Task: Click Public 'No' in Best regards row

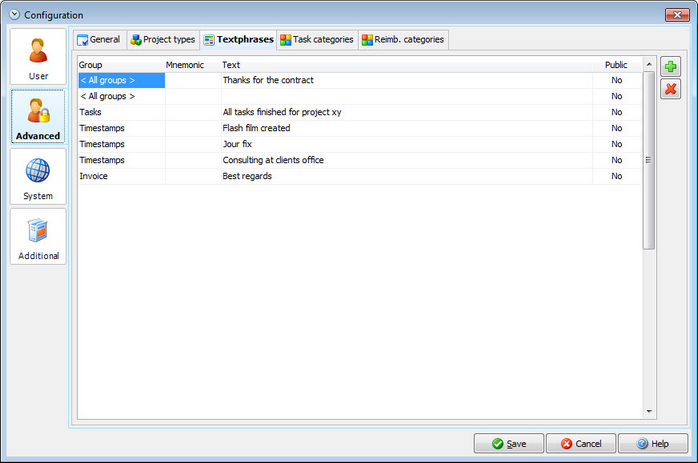Action: [617, 176]
